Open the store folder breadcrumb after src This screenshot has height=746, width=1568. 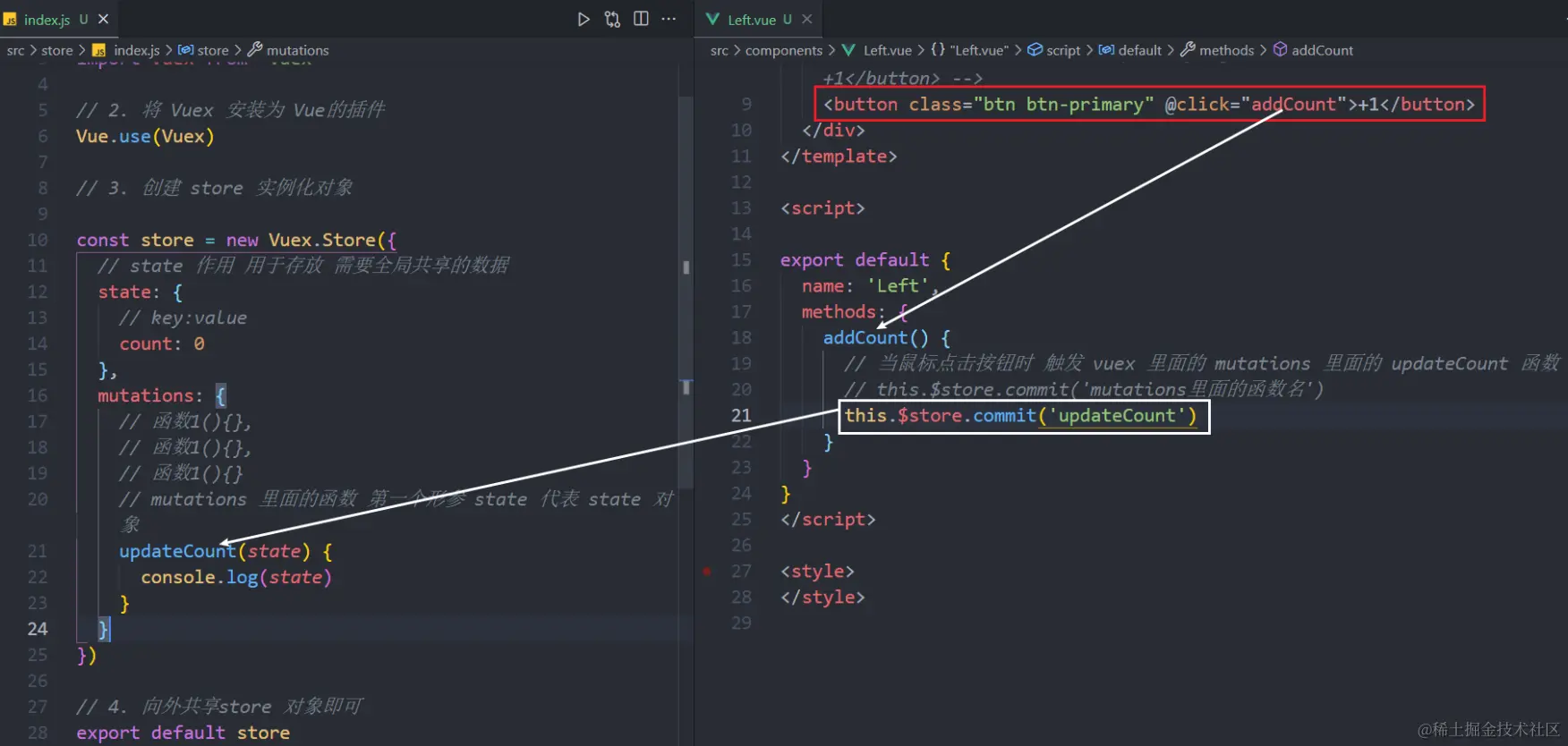coord(56,50)
